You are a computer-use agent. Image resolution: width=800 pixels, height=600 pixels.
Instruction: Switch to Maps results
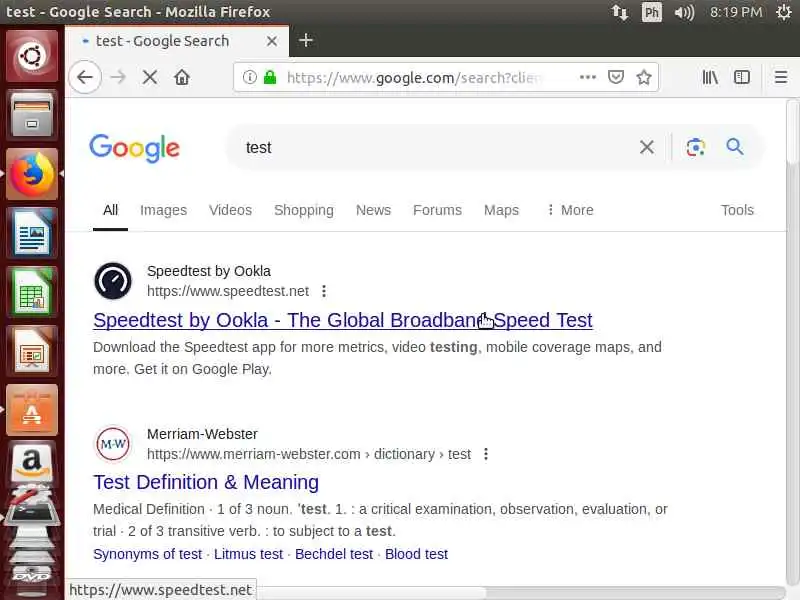tap(501, 210)
